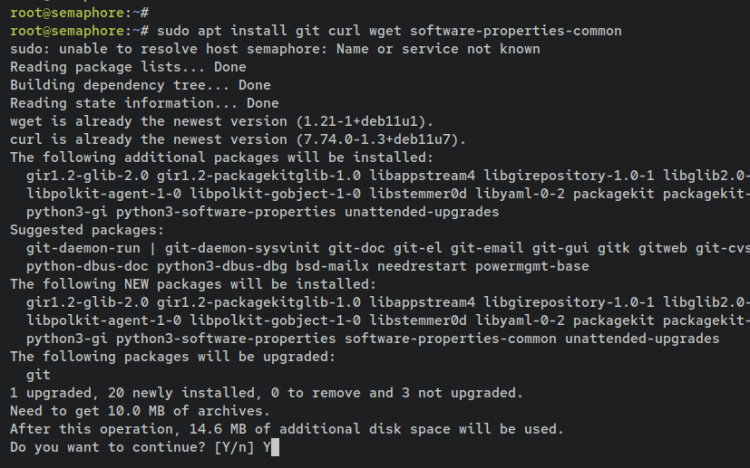
Task: Click the sudo apt install command text
Action: tap(391, 30)
